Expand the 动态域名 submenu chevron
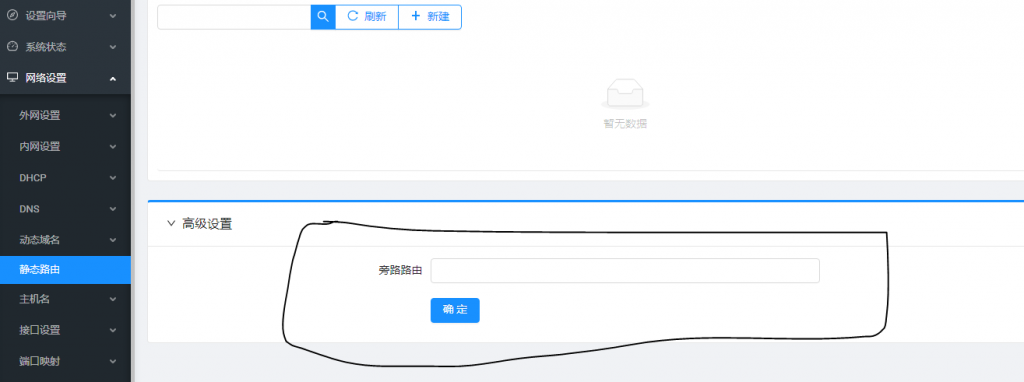1024x382 pixels. (x=113, y=240)
